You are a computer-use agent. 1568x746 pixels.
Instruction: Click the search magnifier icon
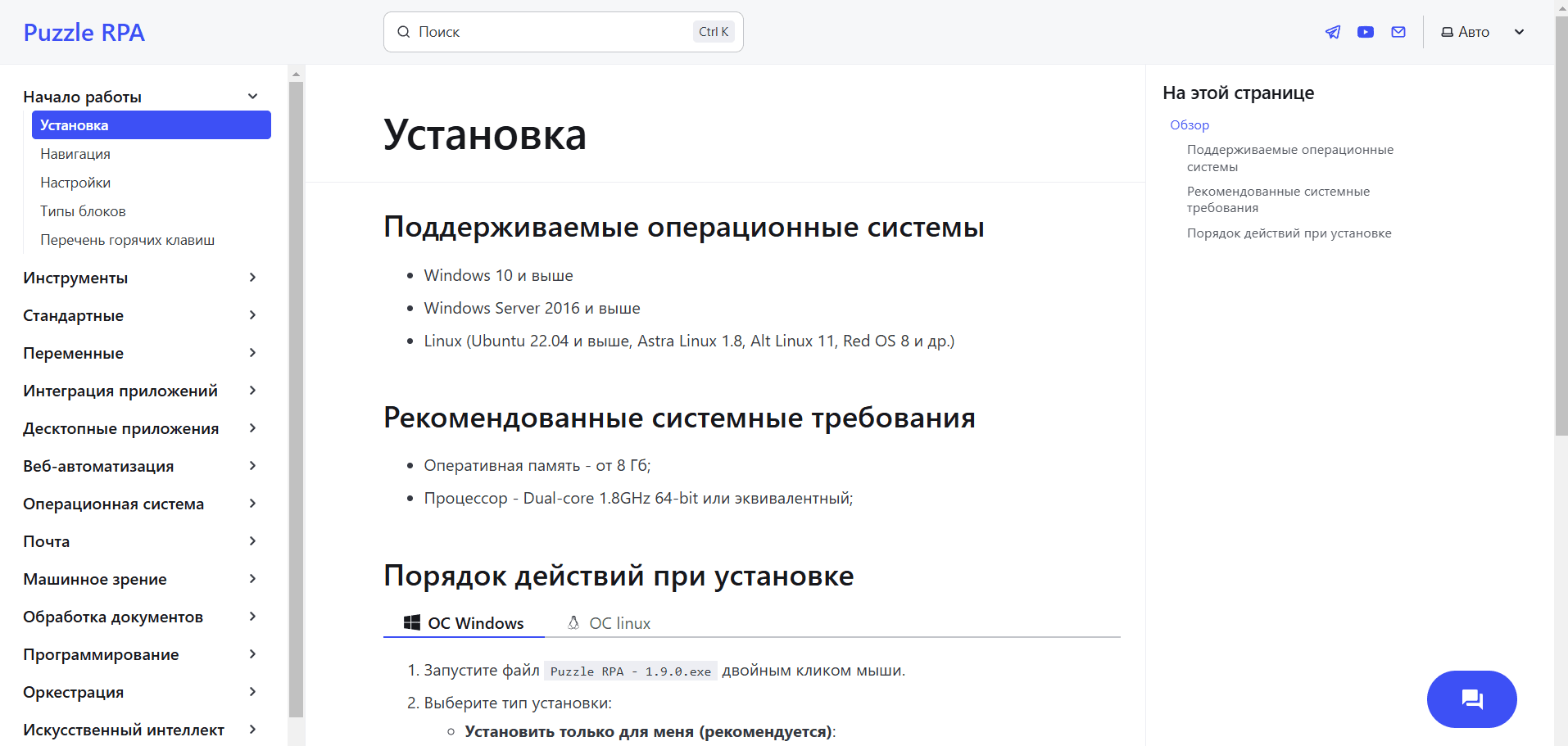(x=404, y=31)
